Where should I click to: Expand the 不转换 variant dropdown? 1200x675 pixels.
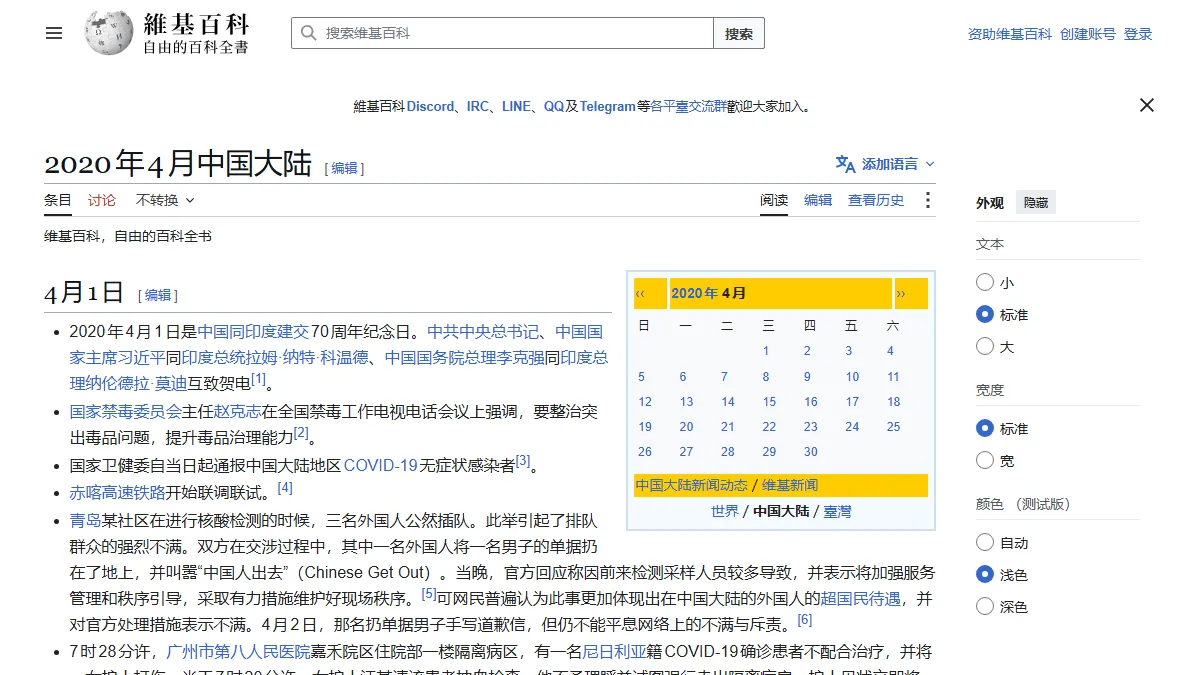pyautogui.click(x=165, y=200)
